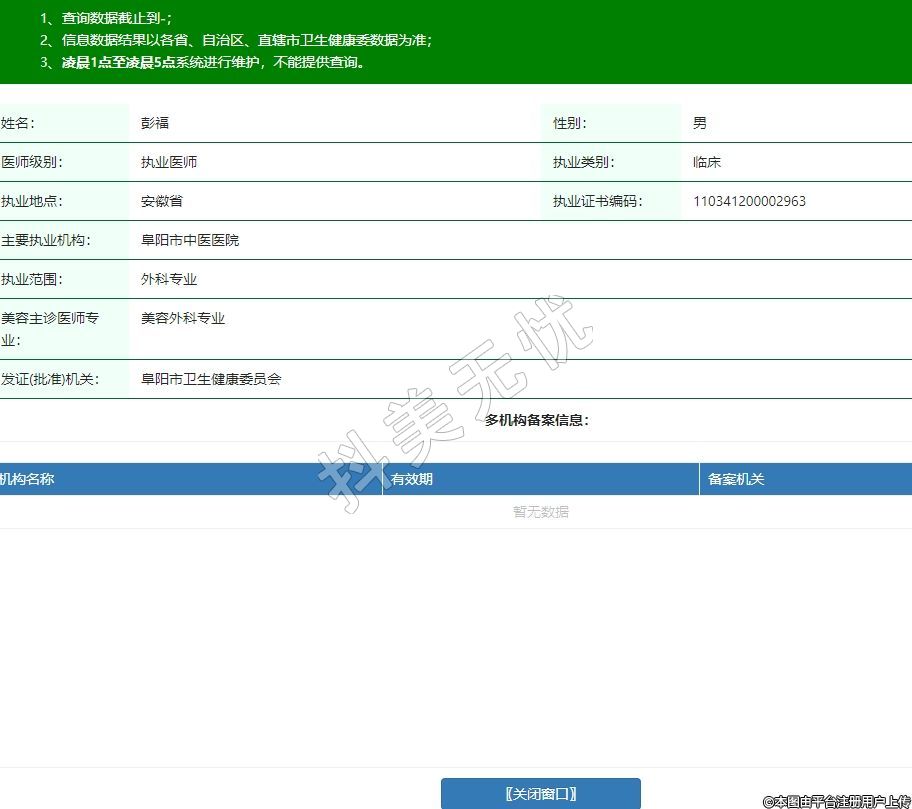Click the 主要执业机构 field label
Screen dimensions: 912x809
pos(45,240)
